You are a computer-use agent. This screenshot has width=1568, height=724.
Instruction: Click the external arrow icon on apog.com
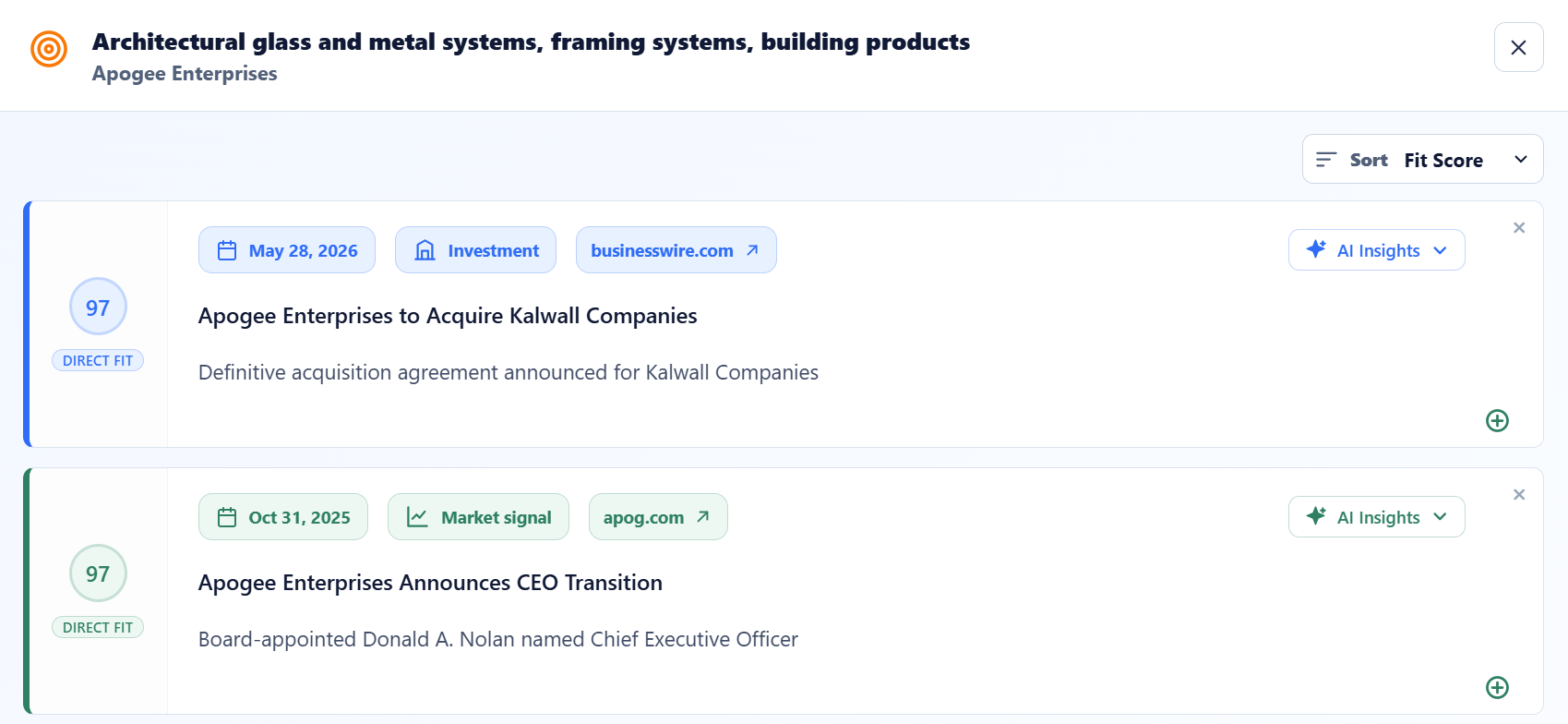point(703,517)
